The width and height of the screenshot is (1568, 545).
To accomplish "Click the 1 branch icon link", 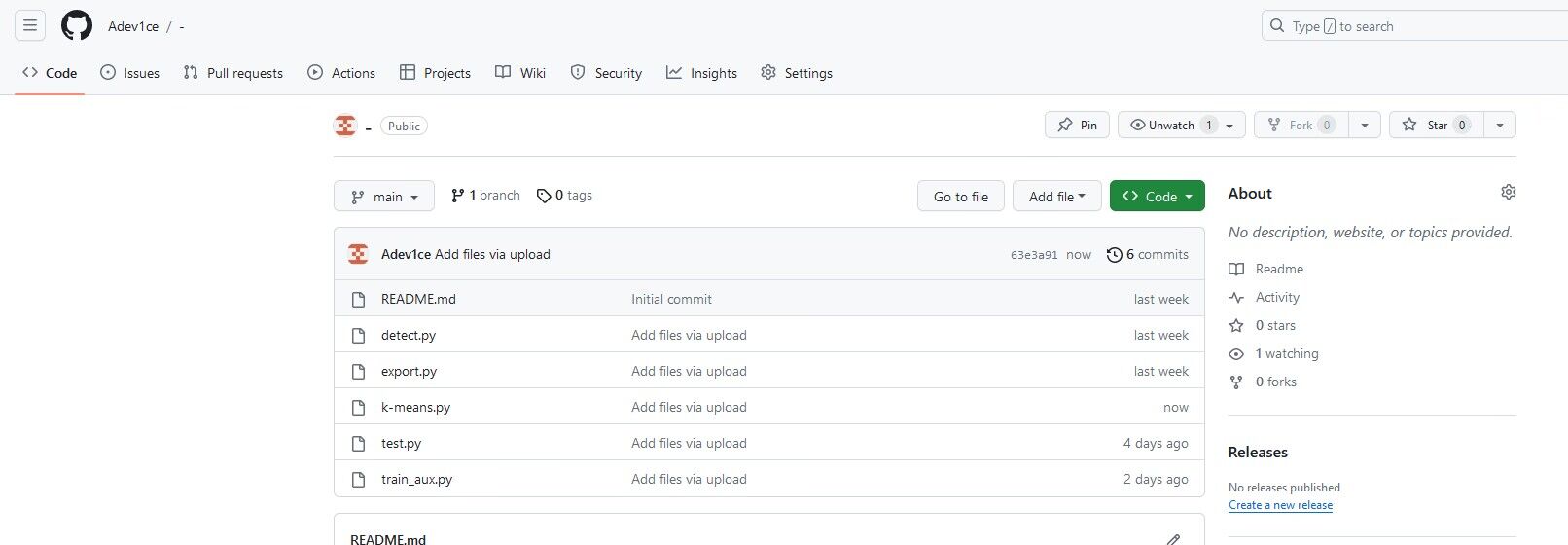I will coord(458,196).
